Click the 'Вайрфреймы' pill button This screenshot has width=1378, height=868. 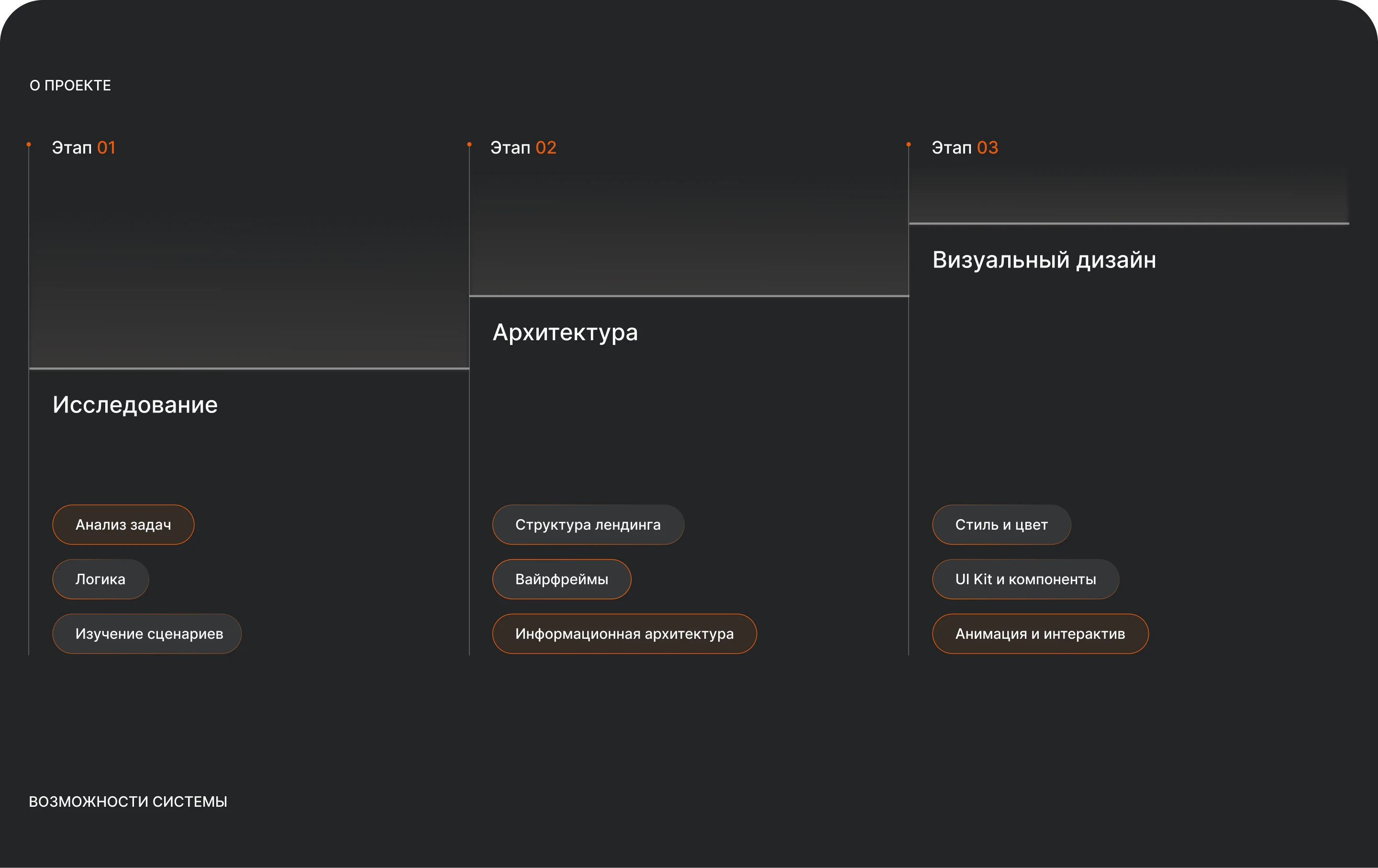tap(561, 579)
